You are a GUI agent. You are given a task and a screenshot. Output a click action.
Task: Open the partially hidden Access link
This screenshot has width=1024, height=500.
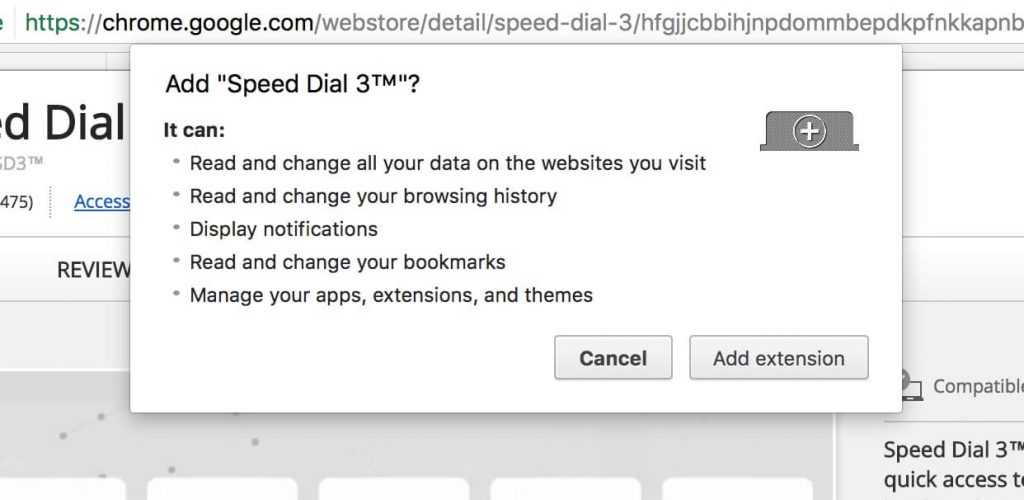(x=102, y=202)
